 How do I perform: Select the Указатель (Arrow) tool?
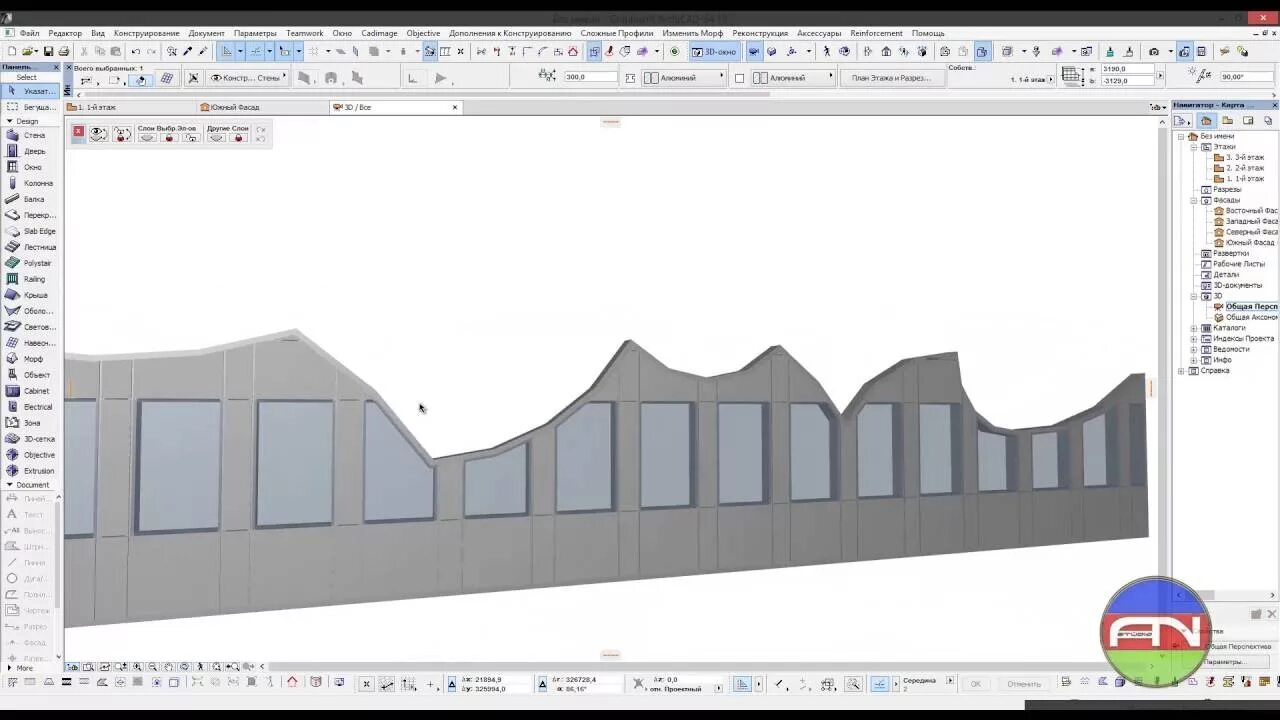point(30,91)
